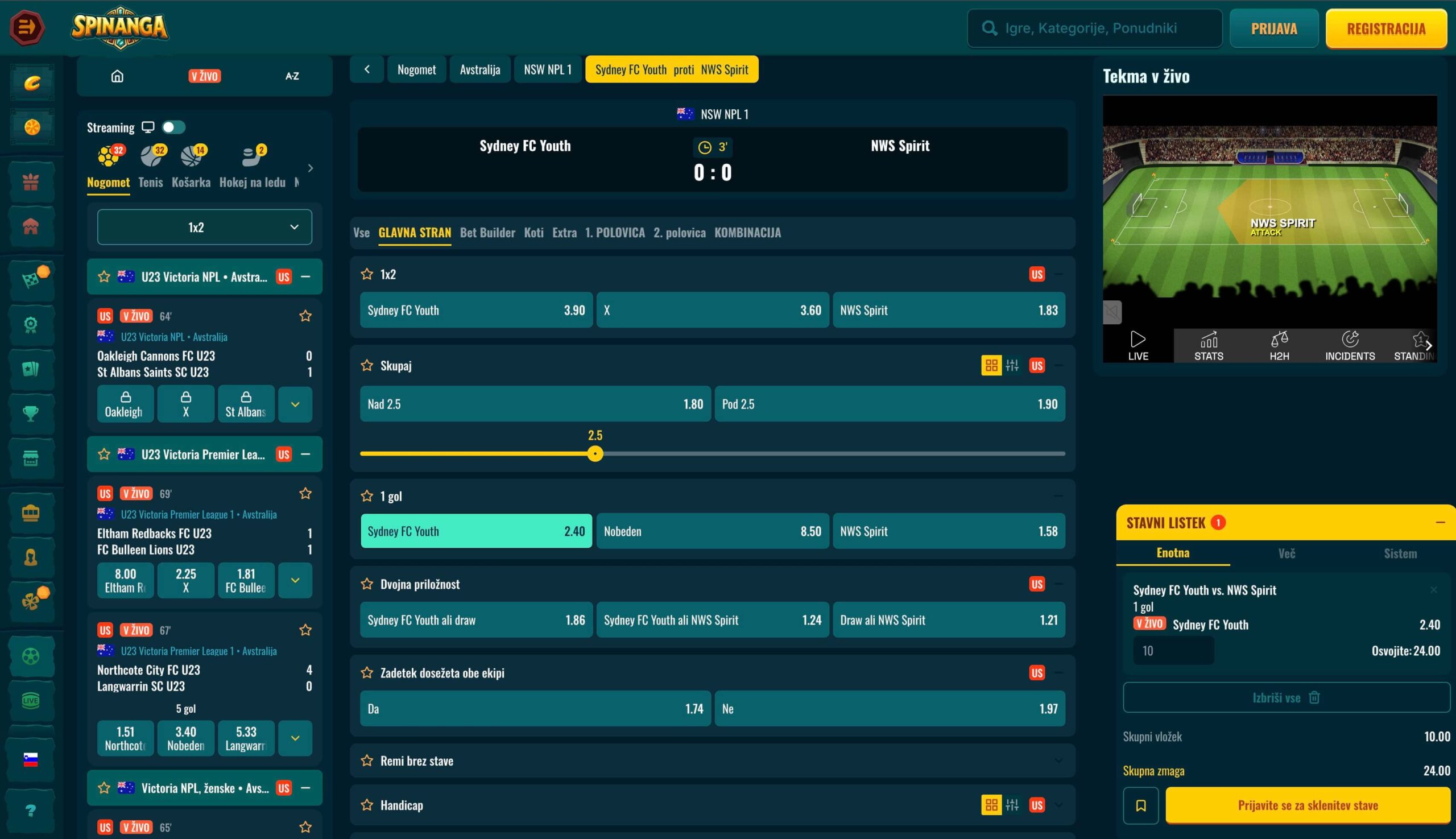Image resolution: width=1456 pixels, height=839 pixels.
Task: Expand more markets for Northcote City match
Action: [x=295, y=738]
